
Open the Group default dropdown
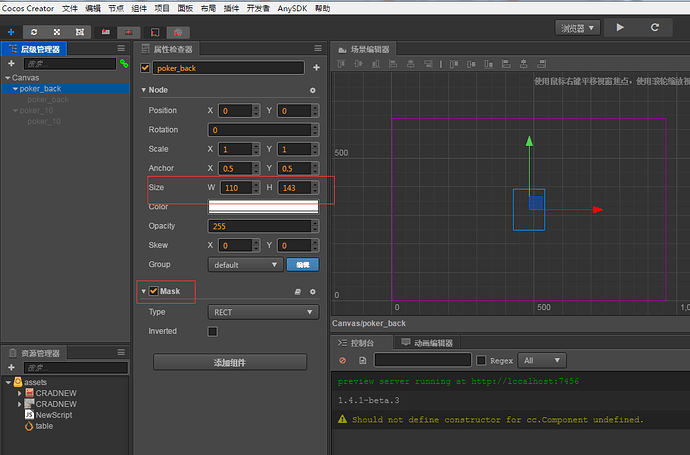(245, 265)
